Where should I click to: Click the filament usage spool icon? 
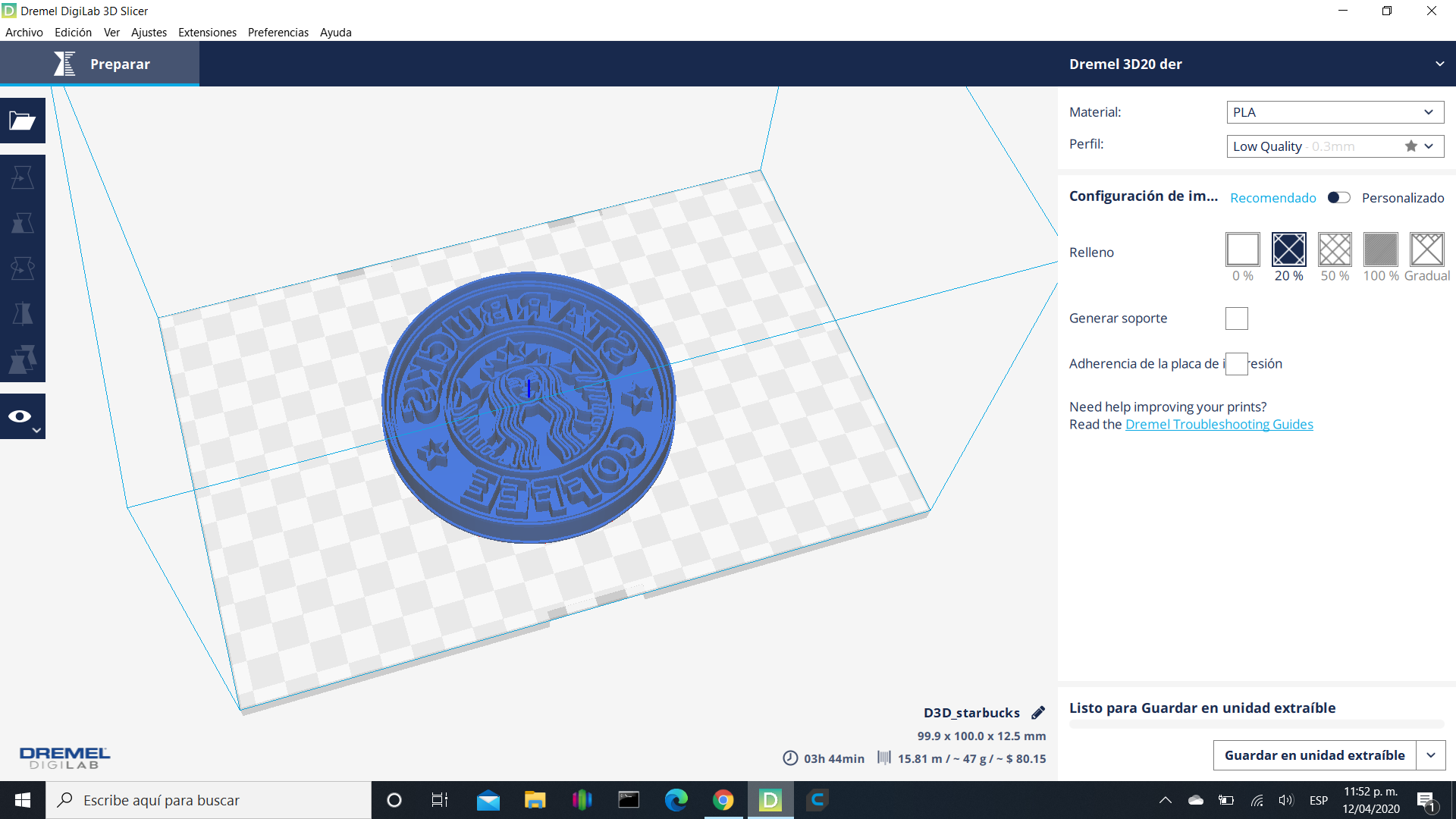(884, 758)
